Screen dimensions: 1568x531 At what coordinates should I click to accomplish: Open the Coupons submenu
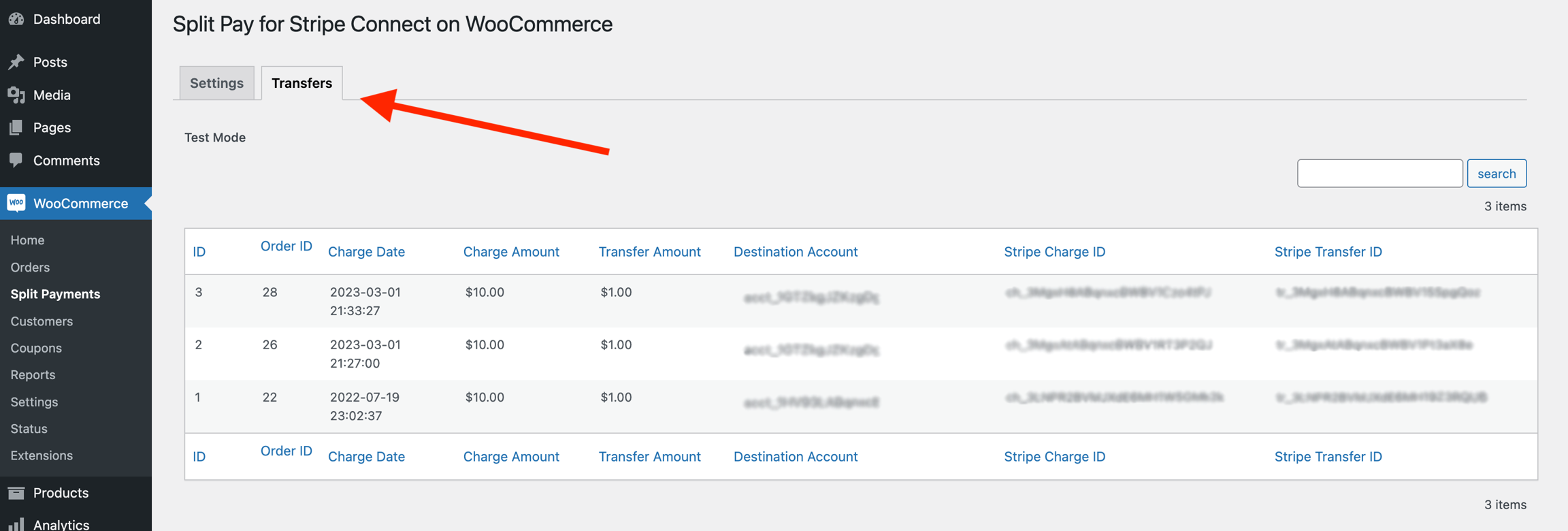tap(36, 348)
